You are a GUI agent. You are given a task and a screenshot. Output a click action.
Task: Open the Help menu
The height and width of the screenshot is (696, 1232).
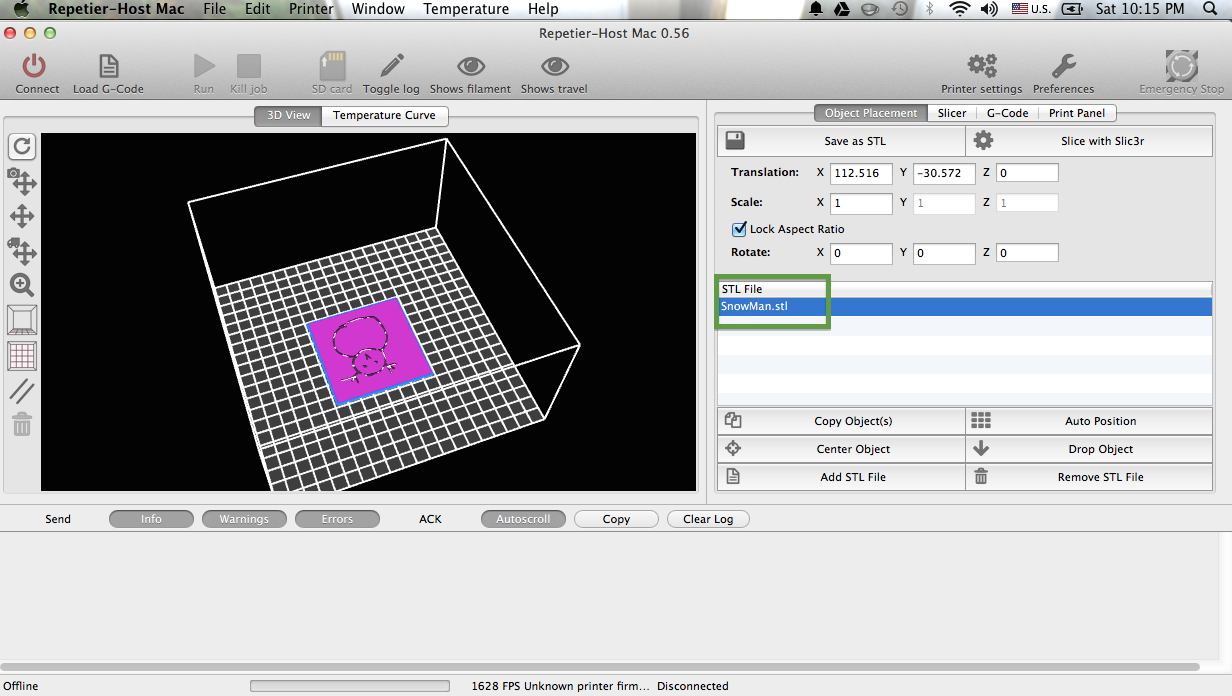543,9
